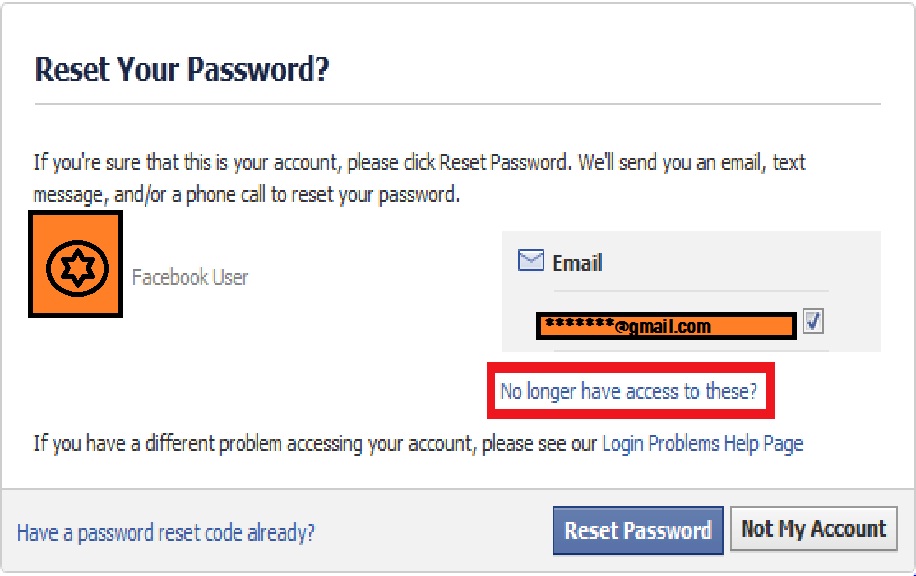Choose the Not My Account button
The image size is (916, 576).
(813, 529)
